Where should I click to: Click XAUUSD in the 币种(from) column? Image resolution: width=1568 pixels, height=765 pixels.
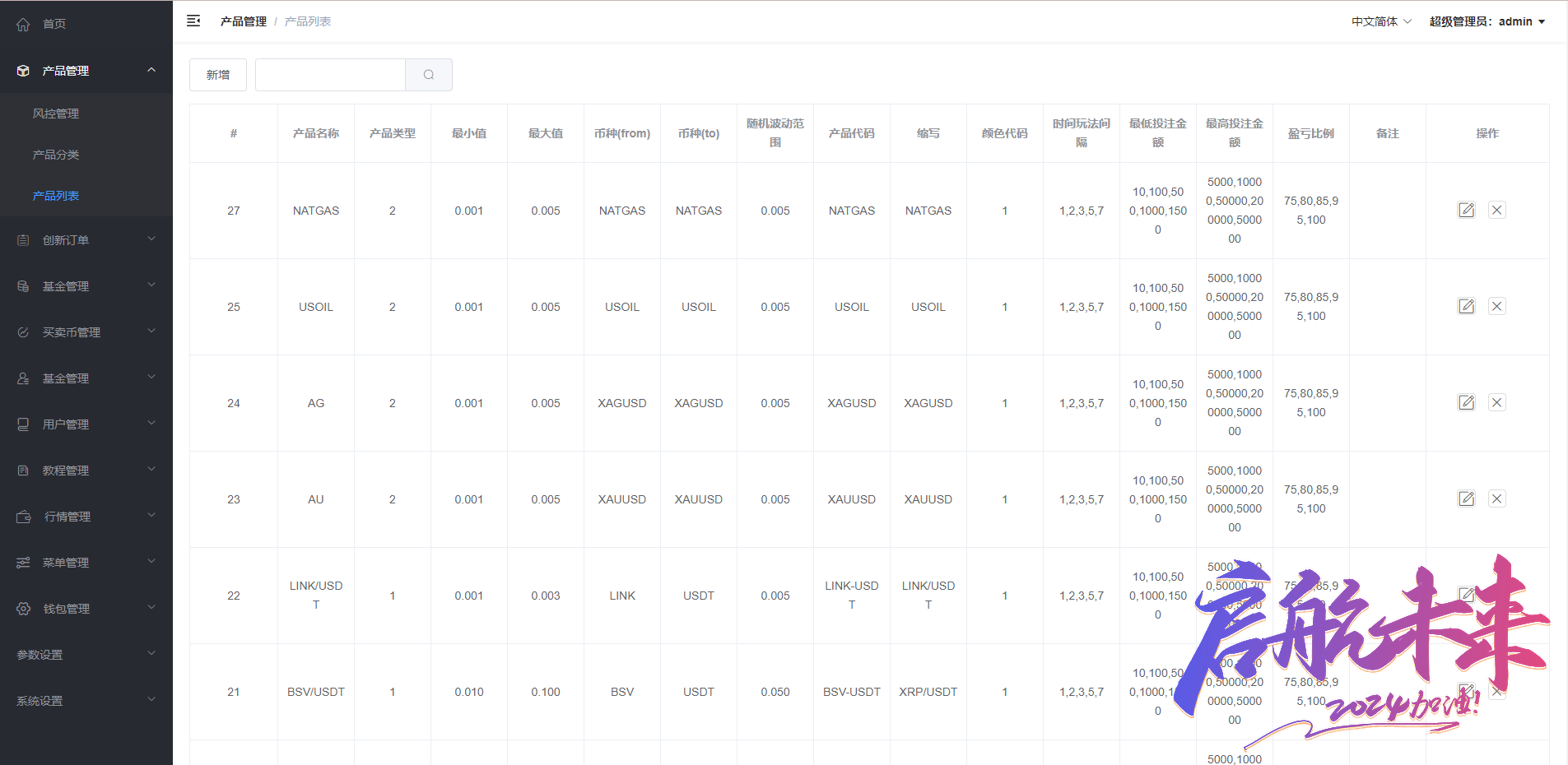[x=622, y=499]
